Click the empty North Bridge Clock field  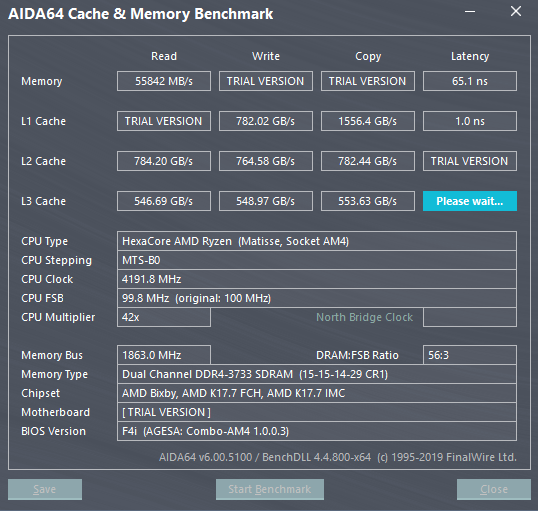click(x=470, y=317)
